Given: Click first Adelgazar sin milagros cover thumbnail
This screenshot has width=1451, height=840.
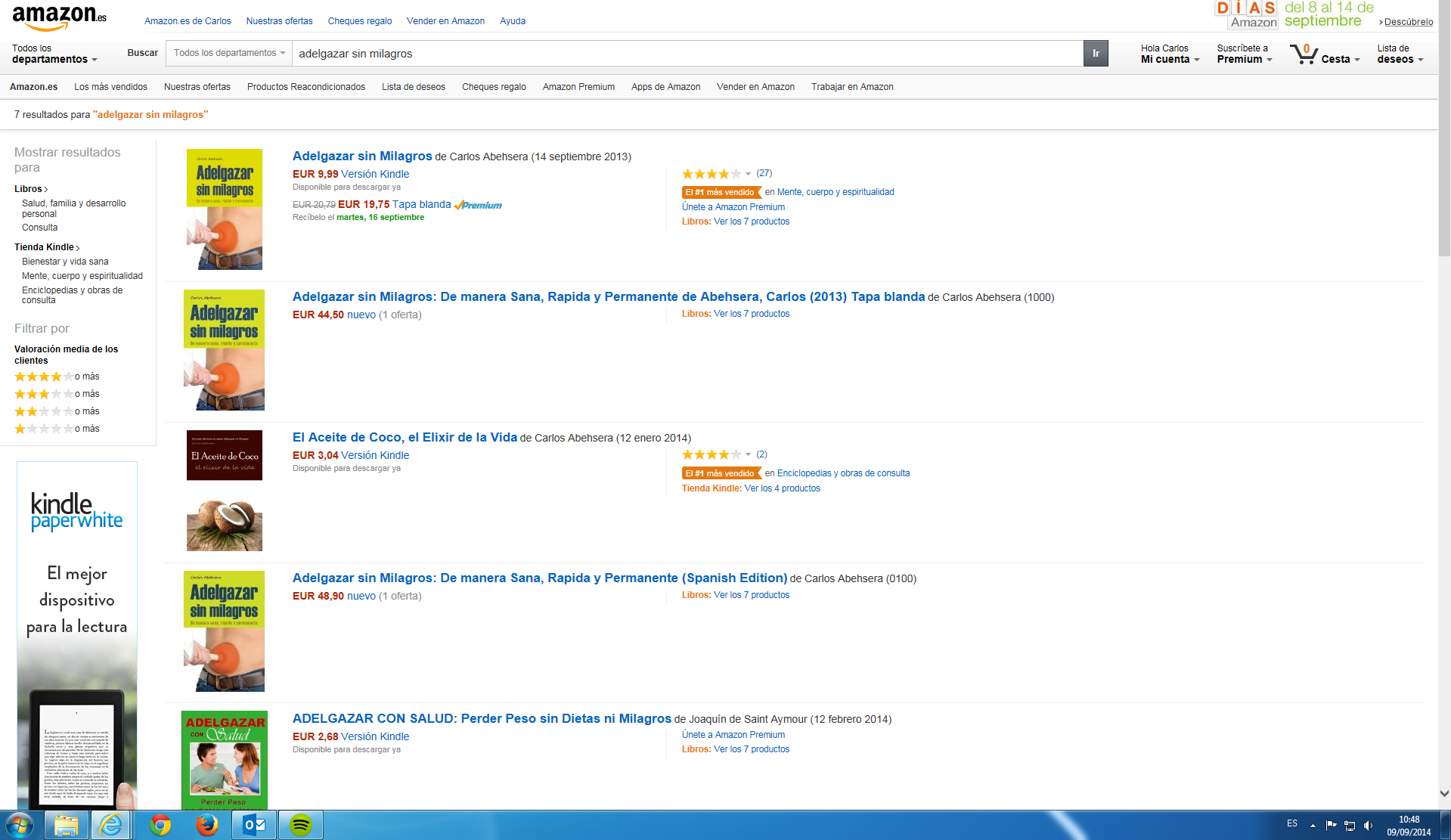Looking at the screenshot, I should (225, 209).
